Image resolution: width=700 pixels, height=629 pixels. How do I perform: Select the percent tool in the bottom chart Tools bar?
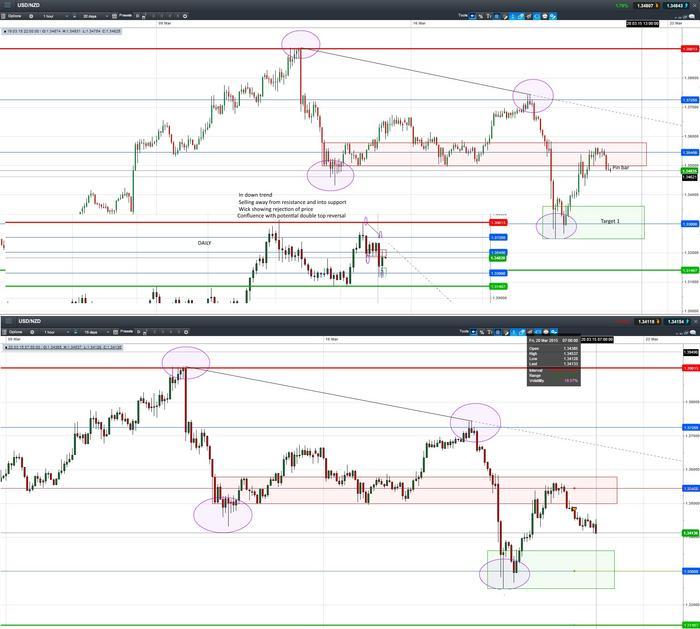pos(482,332)
